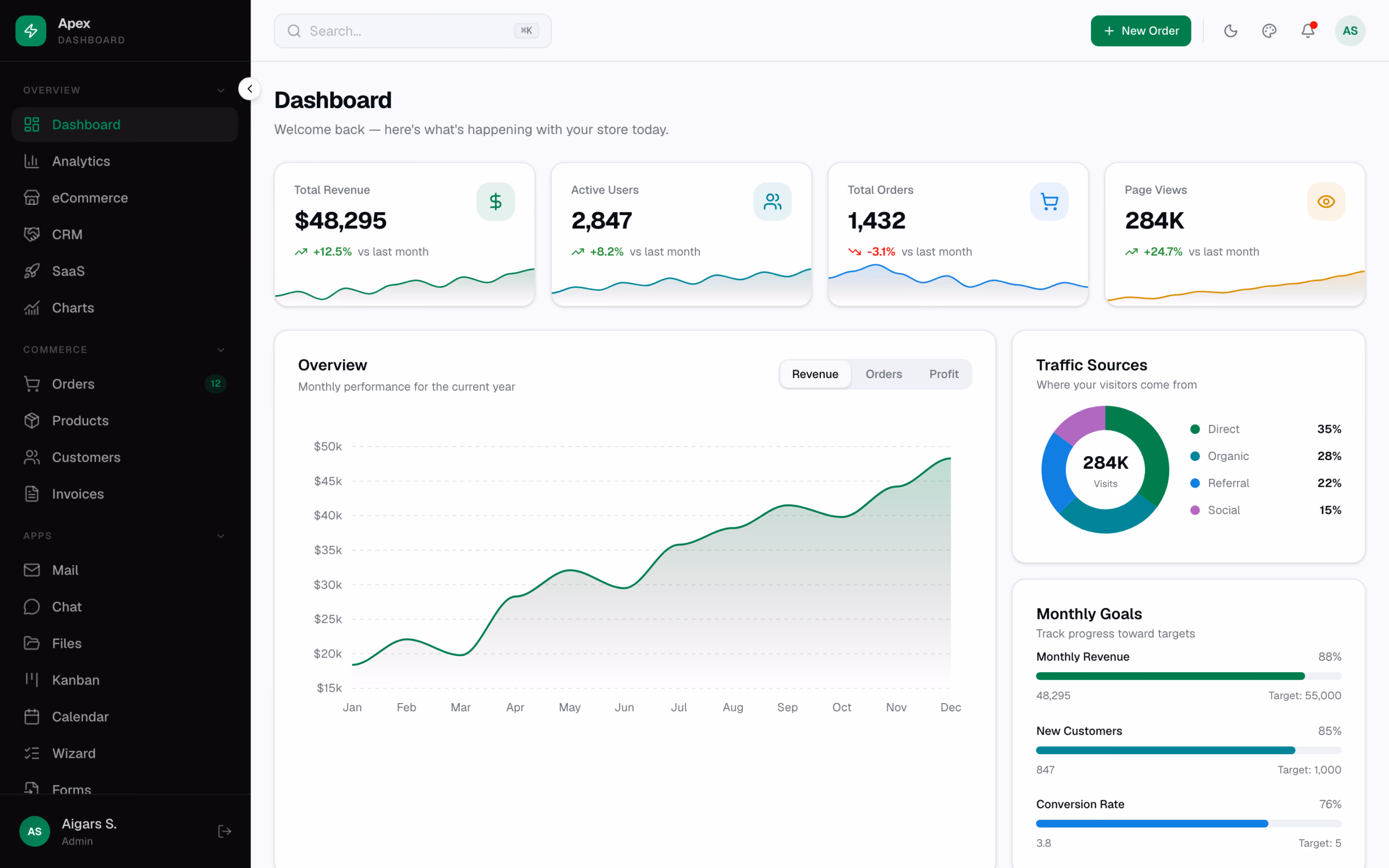
Task: Click the Kanban board icon
Action: pyautogui.click(x=31, y=680)
